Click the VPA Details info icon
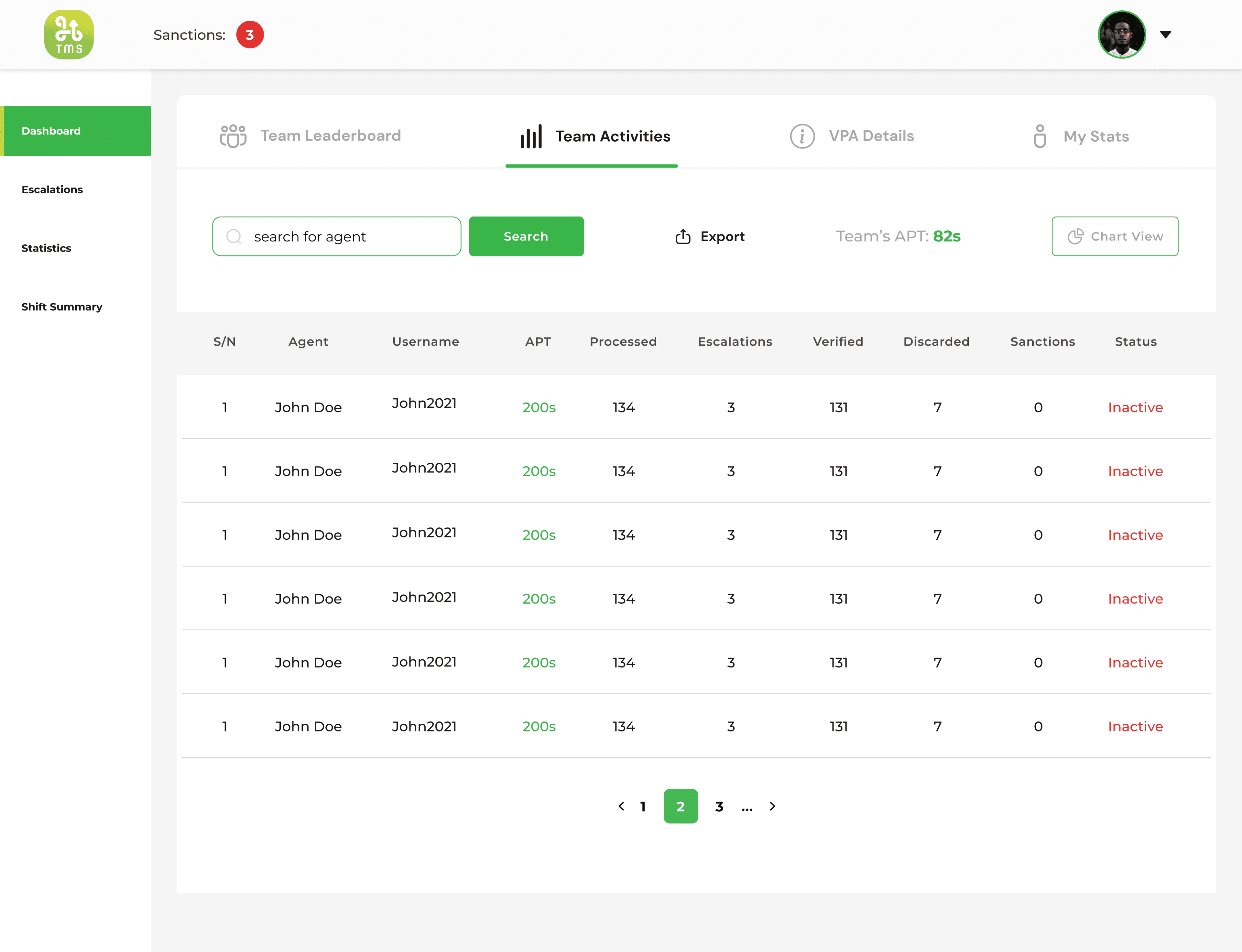Viewport: 1242px width, 952px height. point(802,136)
